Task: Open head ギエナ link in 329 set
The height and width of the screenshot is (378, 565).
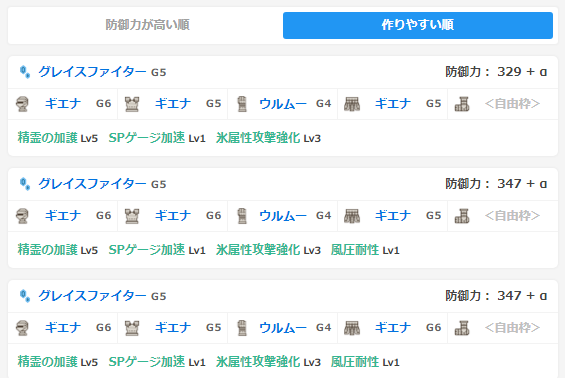Action: (x=63, y=104)
